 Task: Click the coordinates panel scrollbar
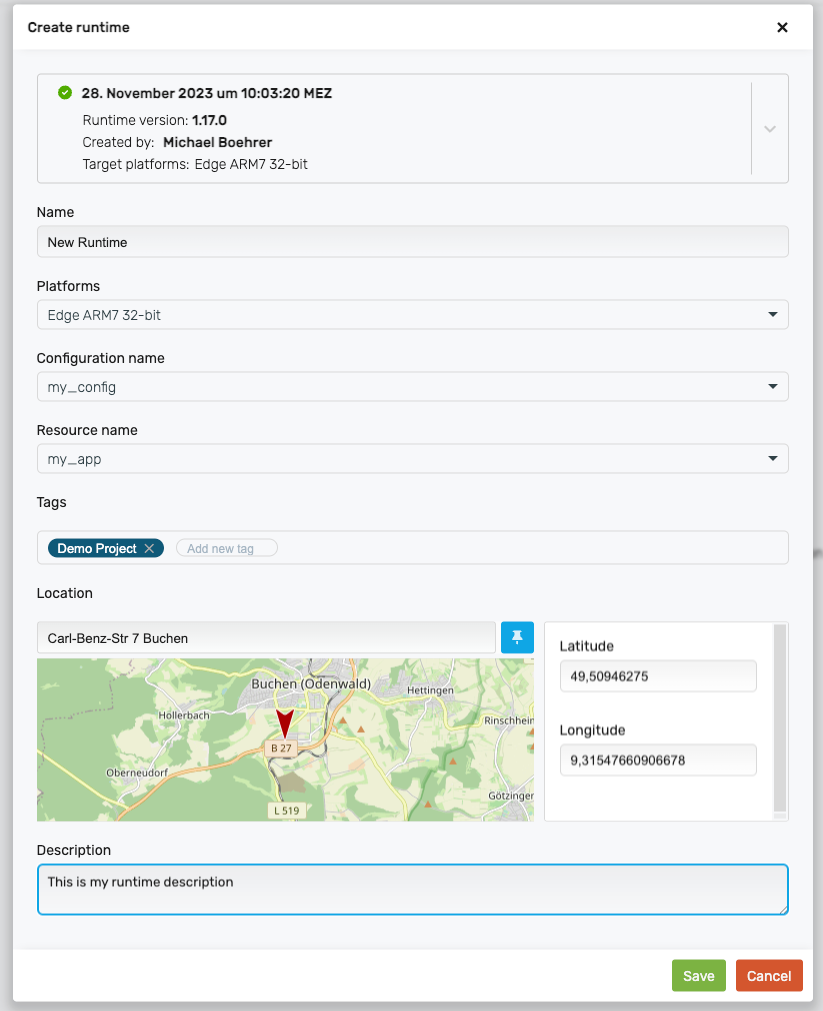point(780,718)
